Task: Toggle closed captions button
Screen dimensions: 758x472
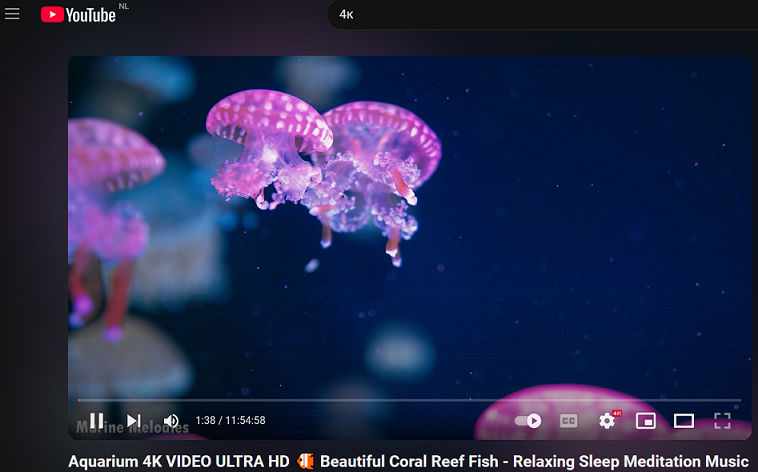Action: click(568, 421)
